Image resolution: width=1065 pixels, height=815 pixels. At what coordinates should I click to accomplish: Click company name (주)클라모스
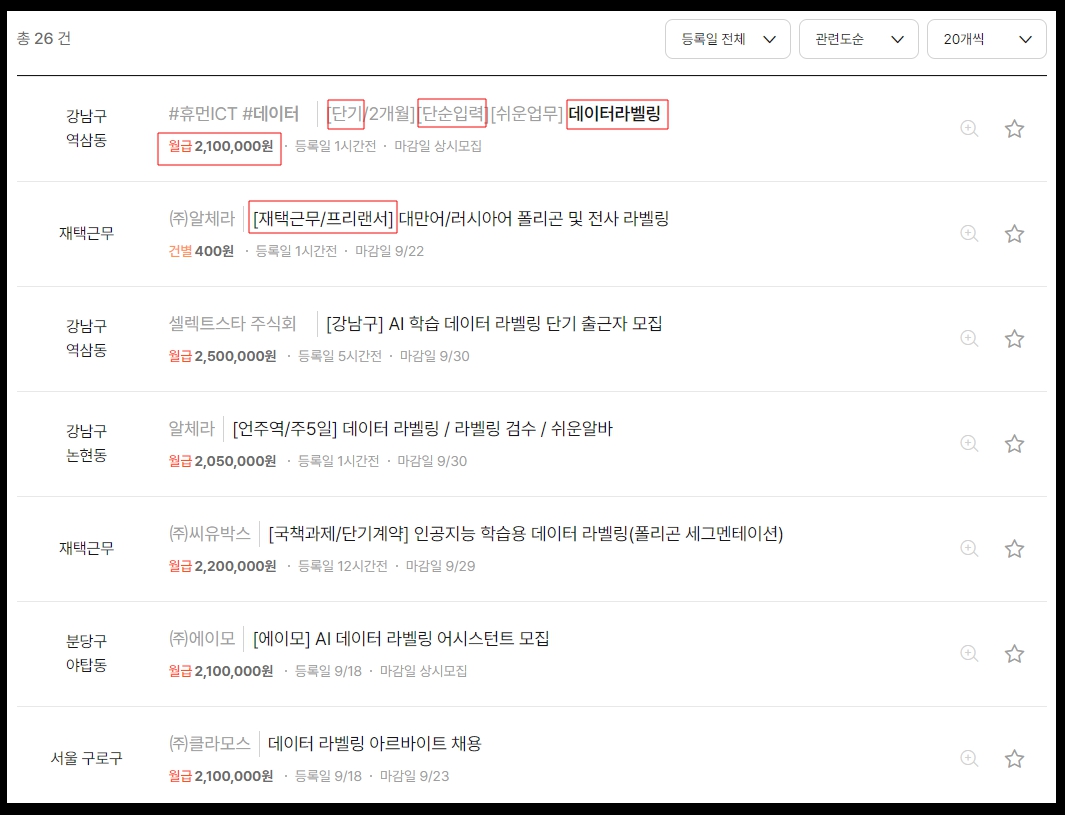point(209,744)
